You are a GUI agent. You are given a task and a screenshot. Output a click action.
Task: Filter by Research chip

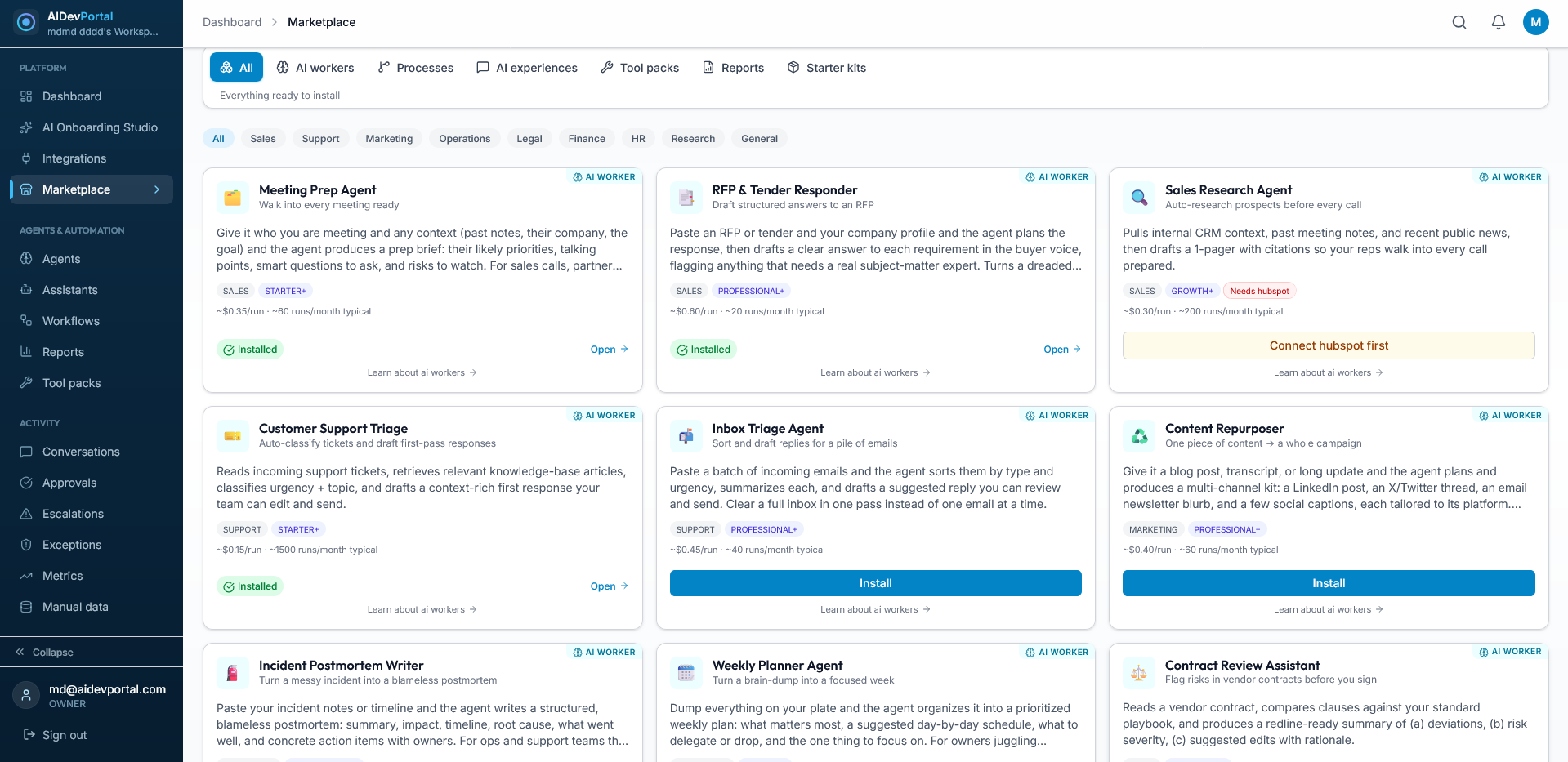coord(693,139)
